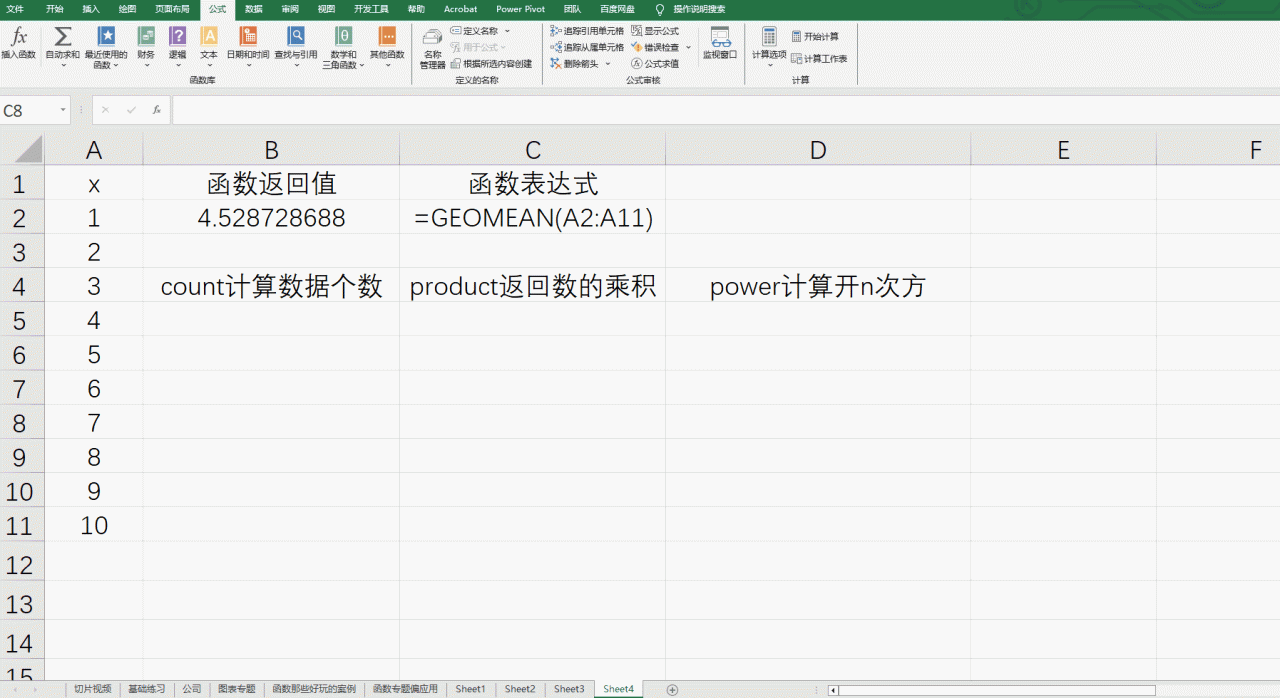Viewport: 1280px width, 698px height.
Task: Click Trace Precedents (追踪引用单元格)
Action: click(587, 31)
